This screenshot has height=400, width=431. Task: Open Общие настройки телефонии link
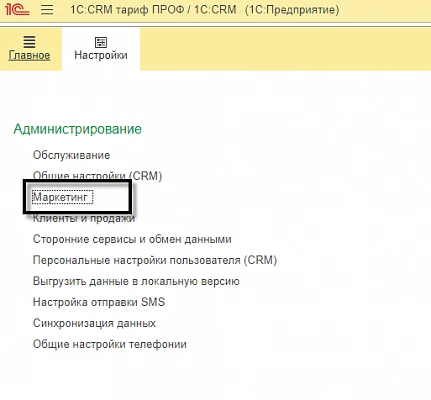(109, 344)
